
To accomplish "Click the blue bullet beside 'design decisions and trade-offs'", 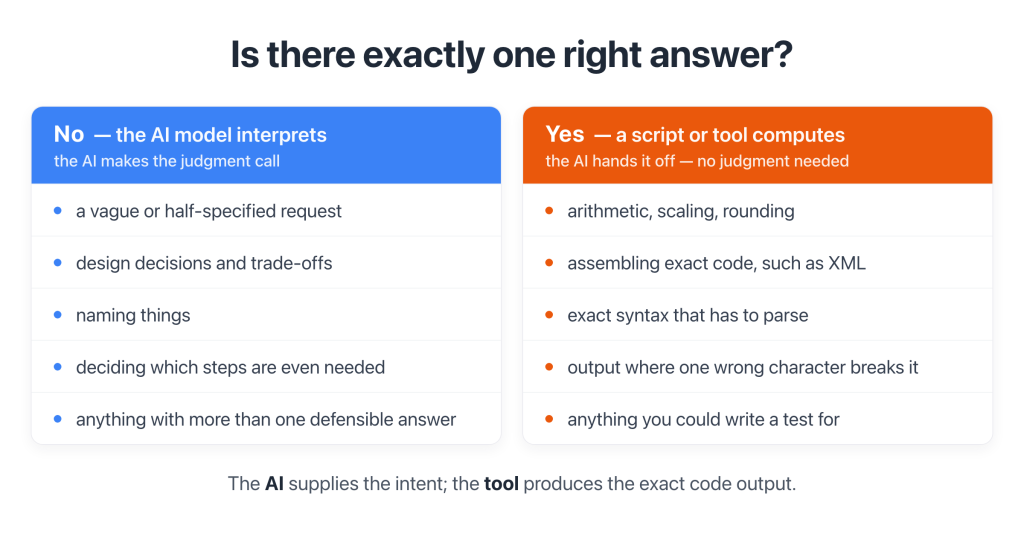I will tap(57, 262).
